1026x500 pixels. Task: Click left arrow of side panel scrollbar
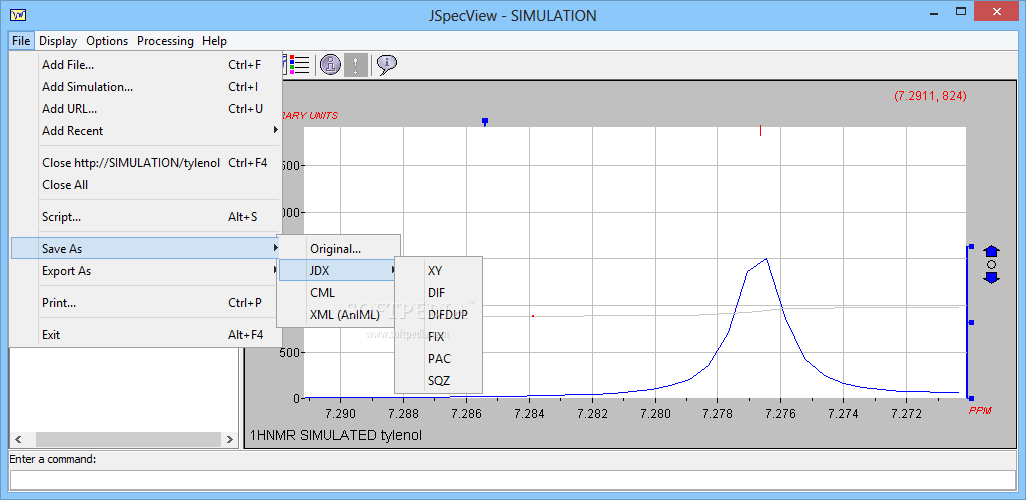(18, 439)
